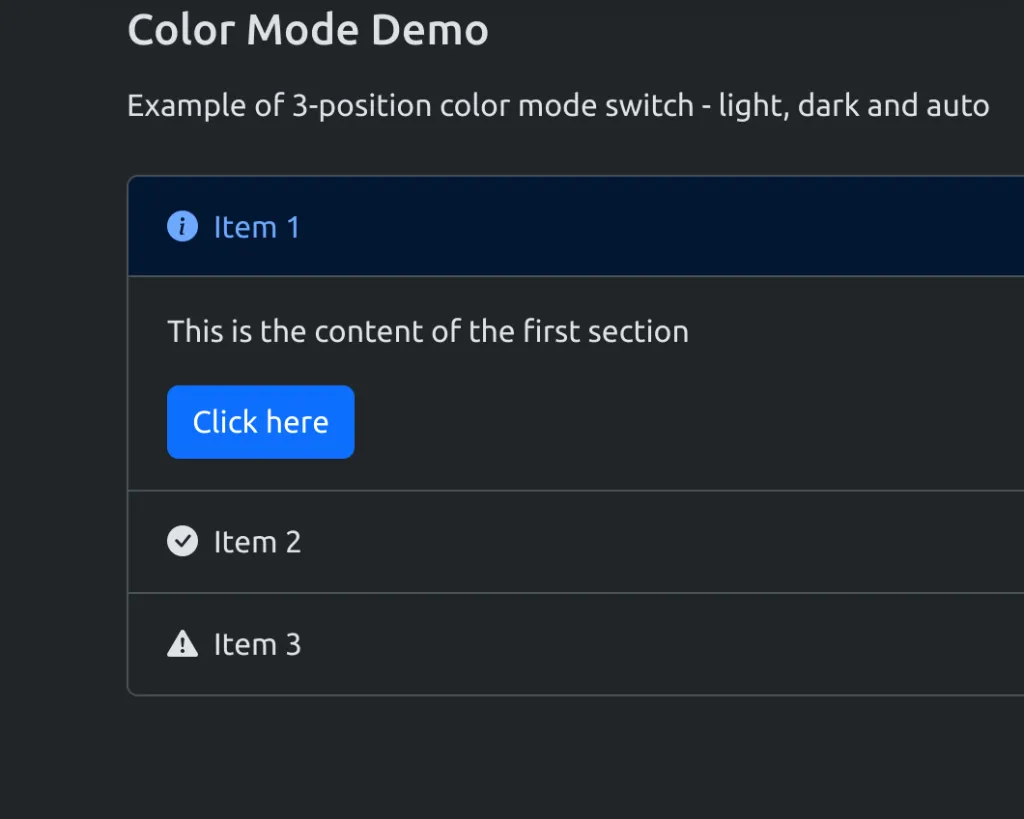Click the "Color Mode Demo" heading

308,31
